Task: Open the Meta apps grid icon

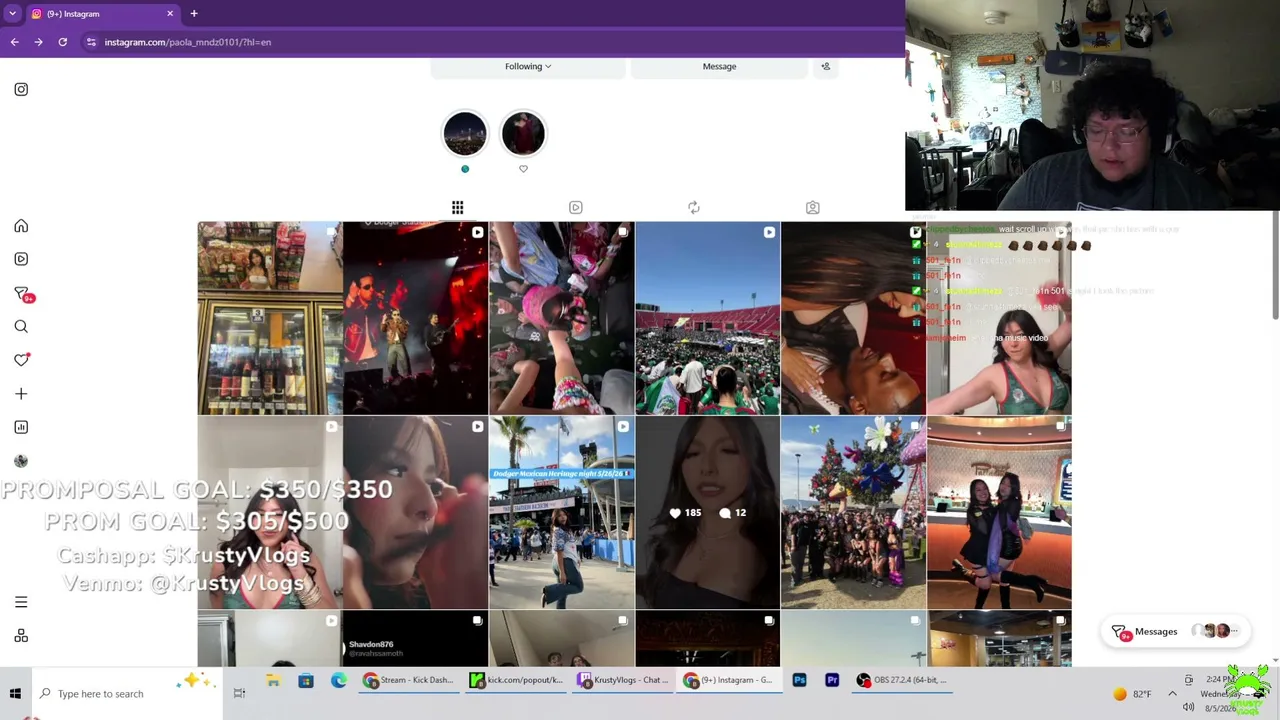Action: click(x=21, y=636)
